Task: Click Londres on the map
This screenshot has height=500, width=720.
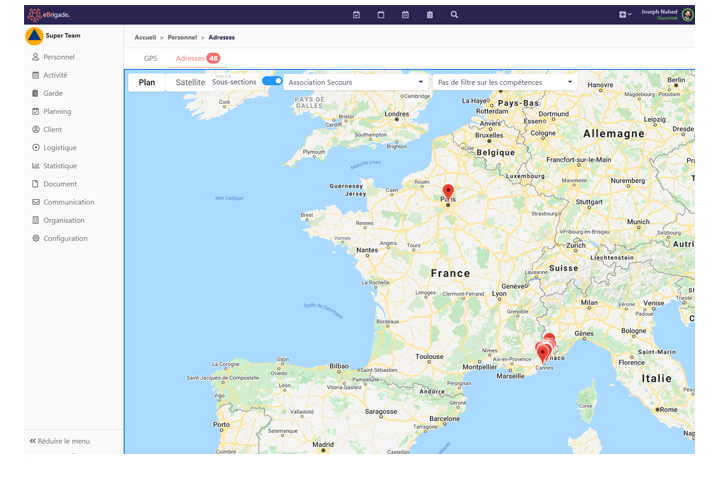Action: 397,114
